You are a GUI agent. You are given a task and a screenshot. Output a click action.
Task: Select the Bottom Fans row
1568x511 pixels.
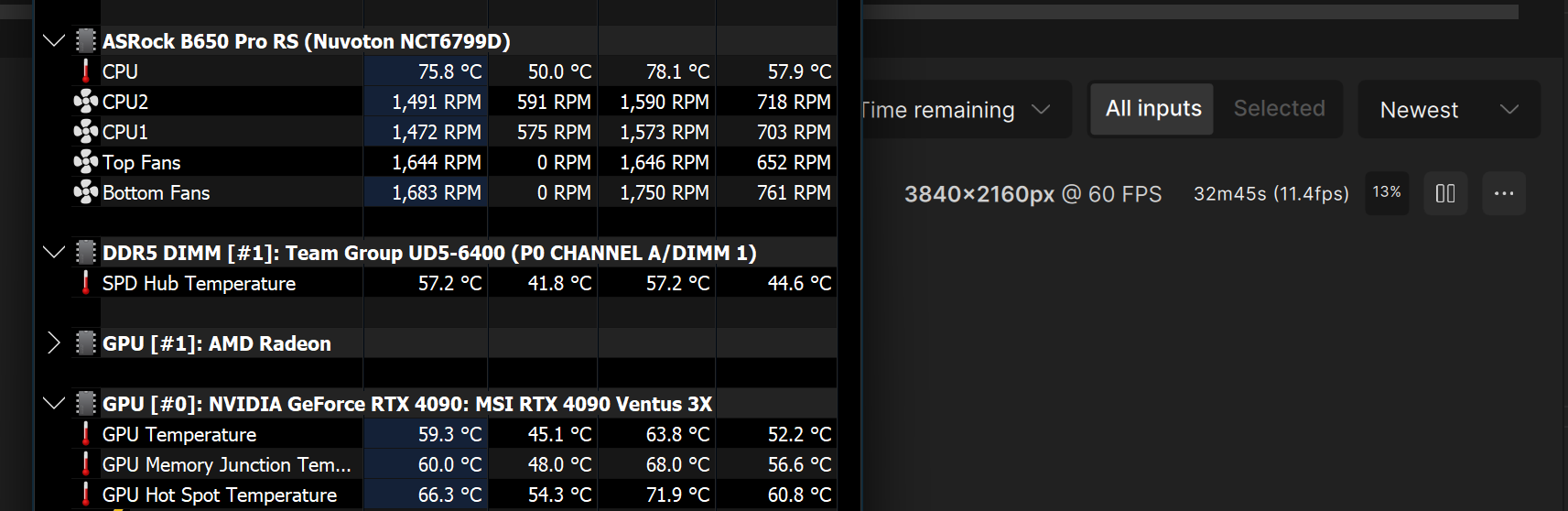[454, 192]
